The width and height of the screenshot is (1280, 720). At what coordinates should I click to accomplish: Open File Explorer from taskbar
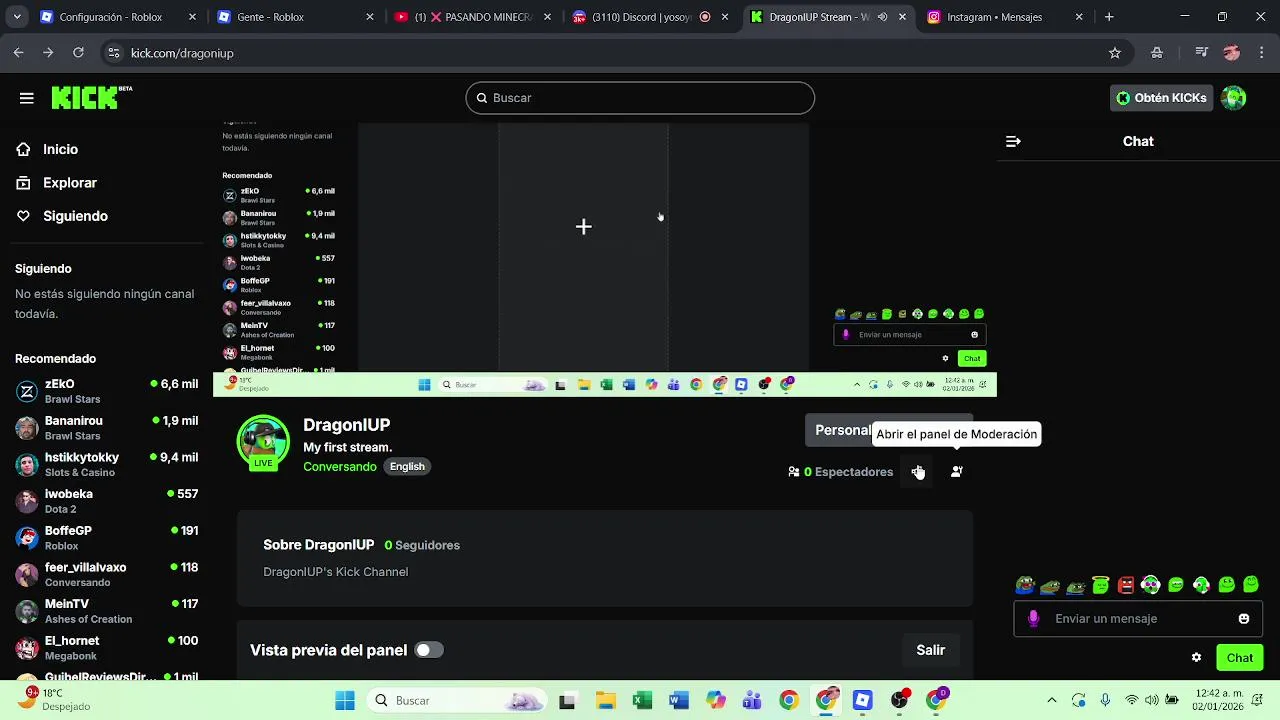point(605,701)
